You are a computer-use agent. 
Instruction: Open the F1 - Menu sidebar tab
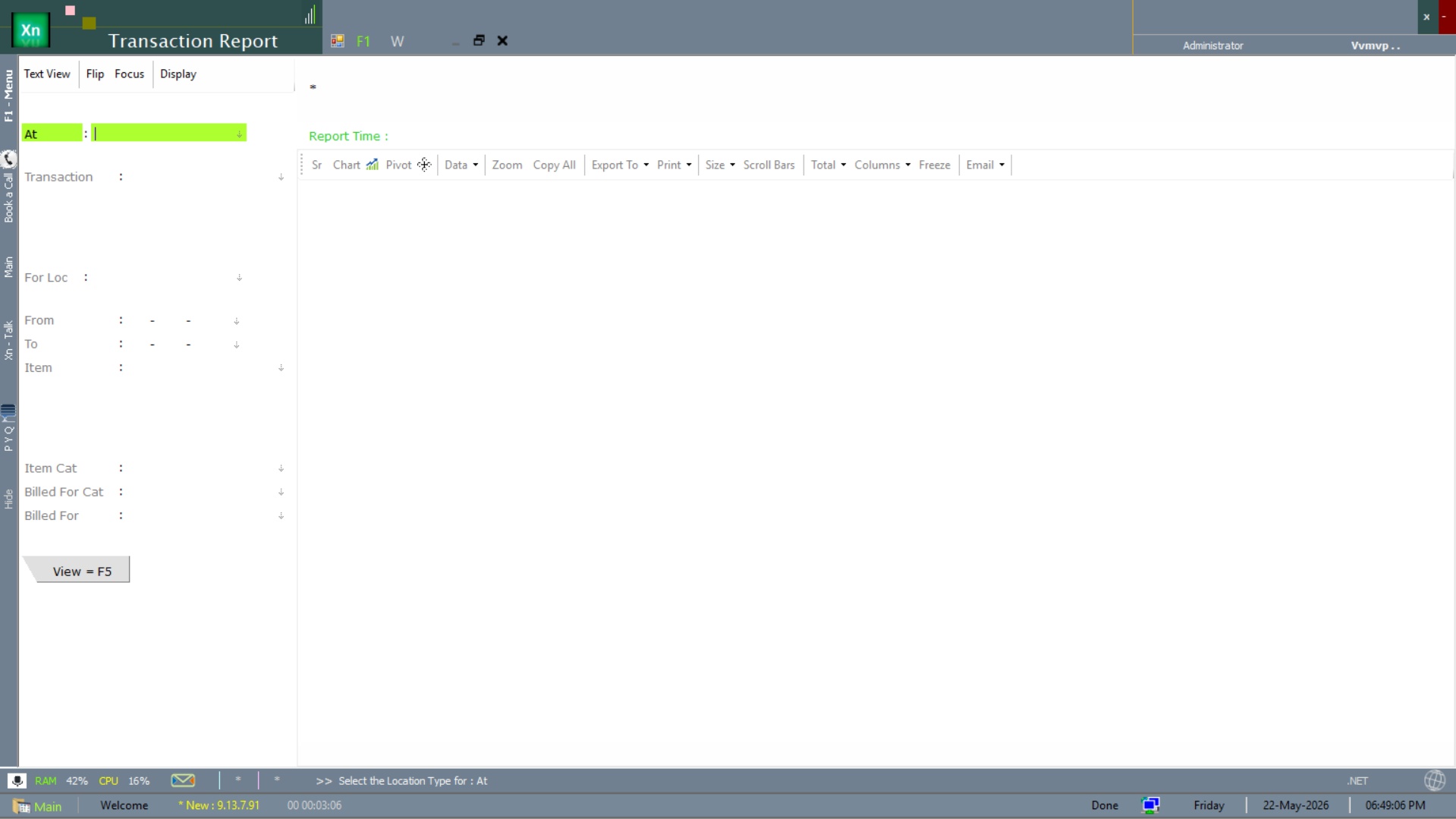coord(8,96)
